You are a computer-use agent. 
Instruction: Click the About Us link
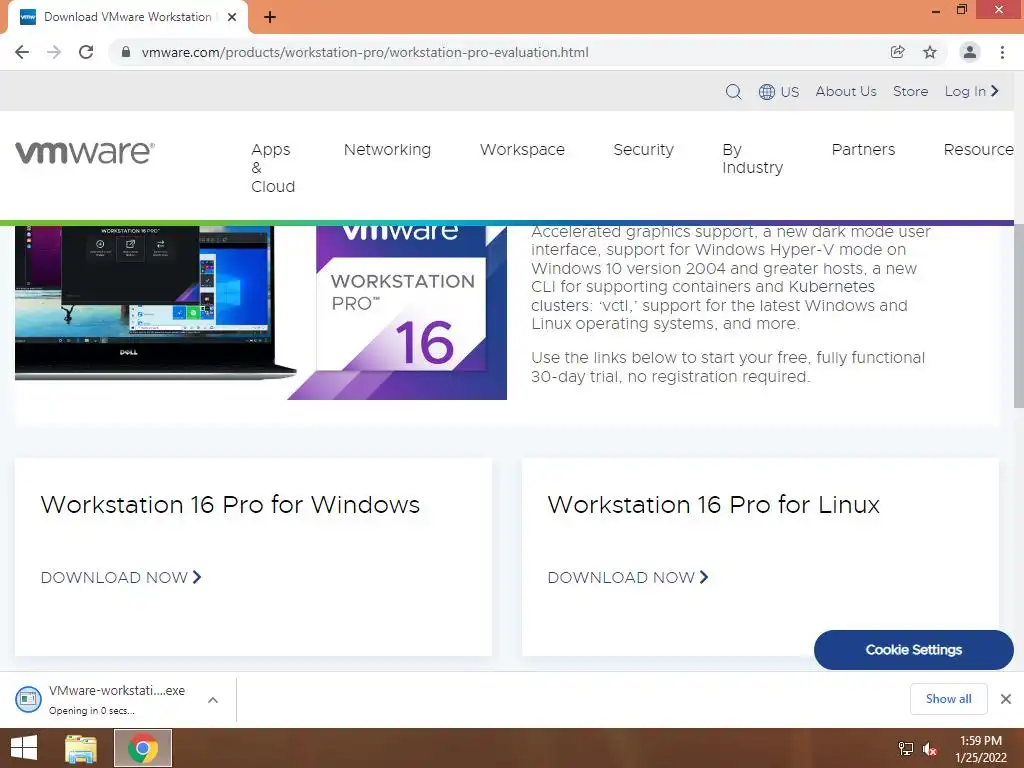[846, 91]
